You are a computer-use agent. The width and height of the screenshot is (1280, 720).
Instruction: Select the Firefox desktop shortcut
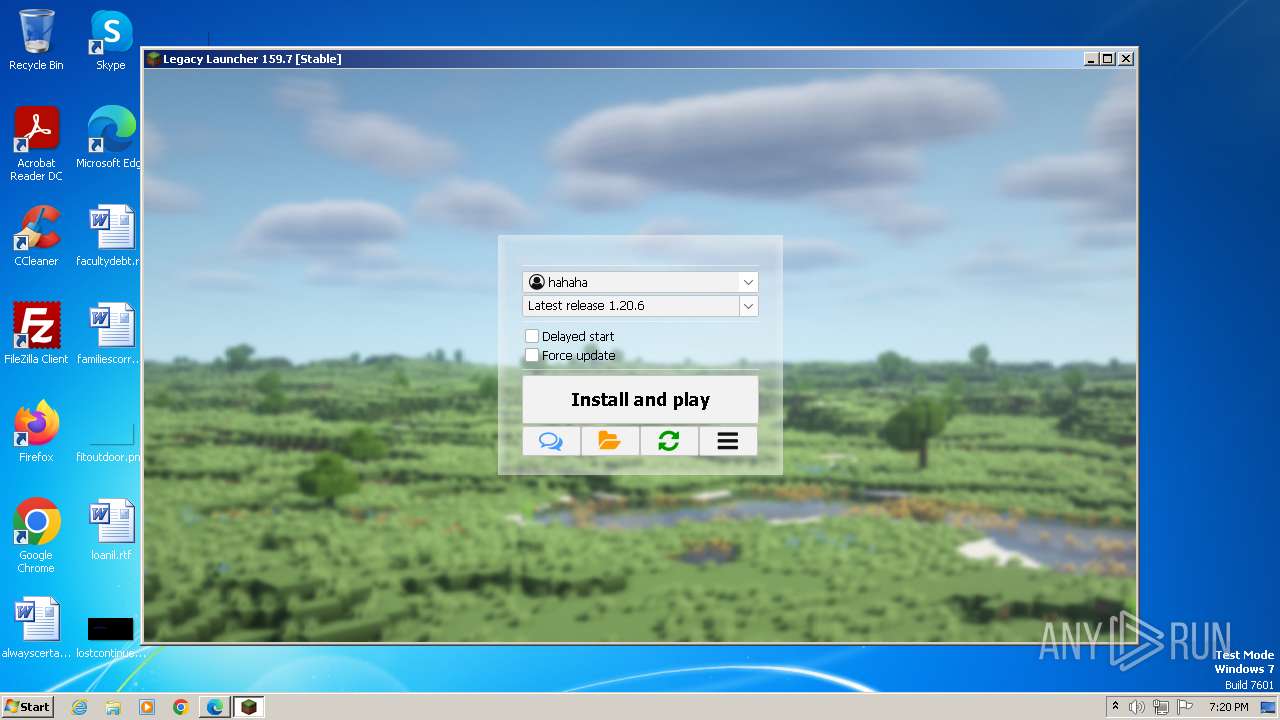(36, 432)
